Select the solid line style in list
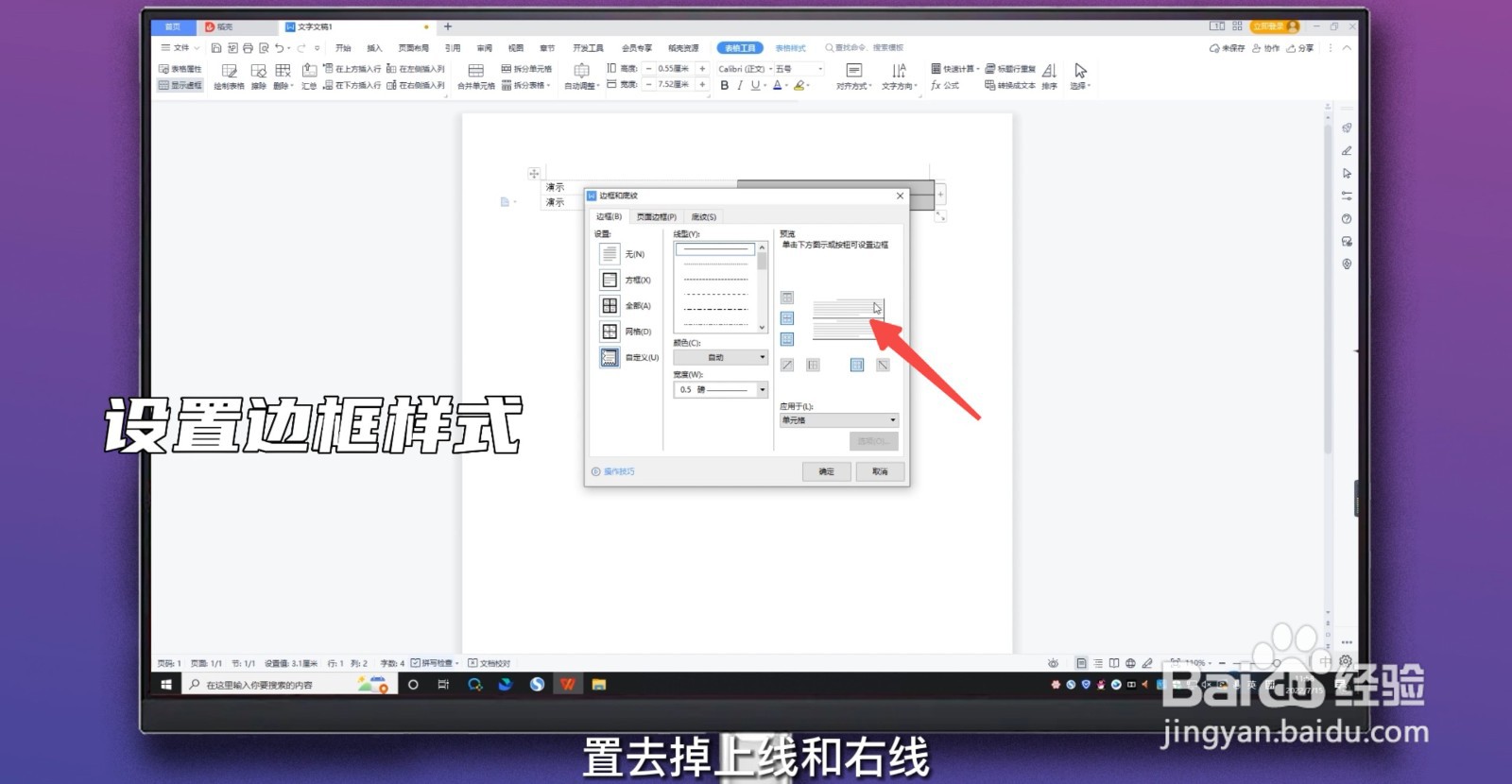 coord(715,249)
